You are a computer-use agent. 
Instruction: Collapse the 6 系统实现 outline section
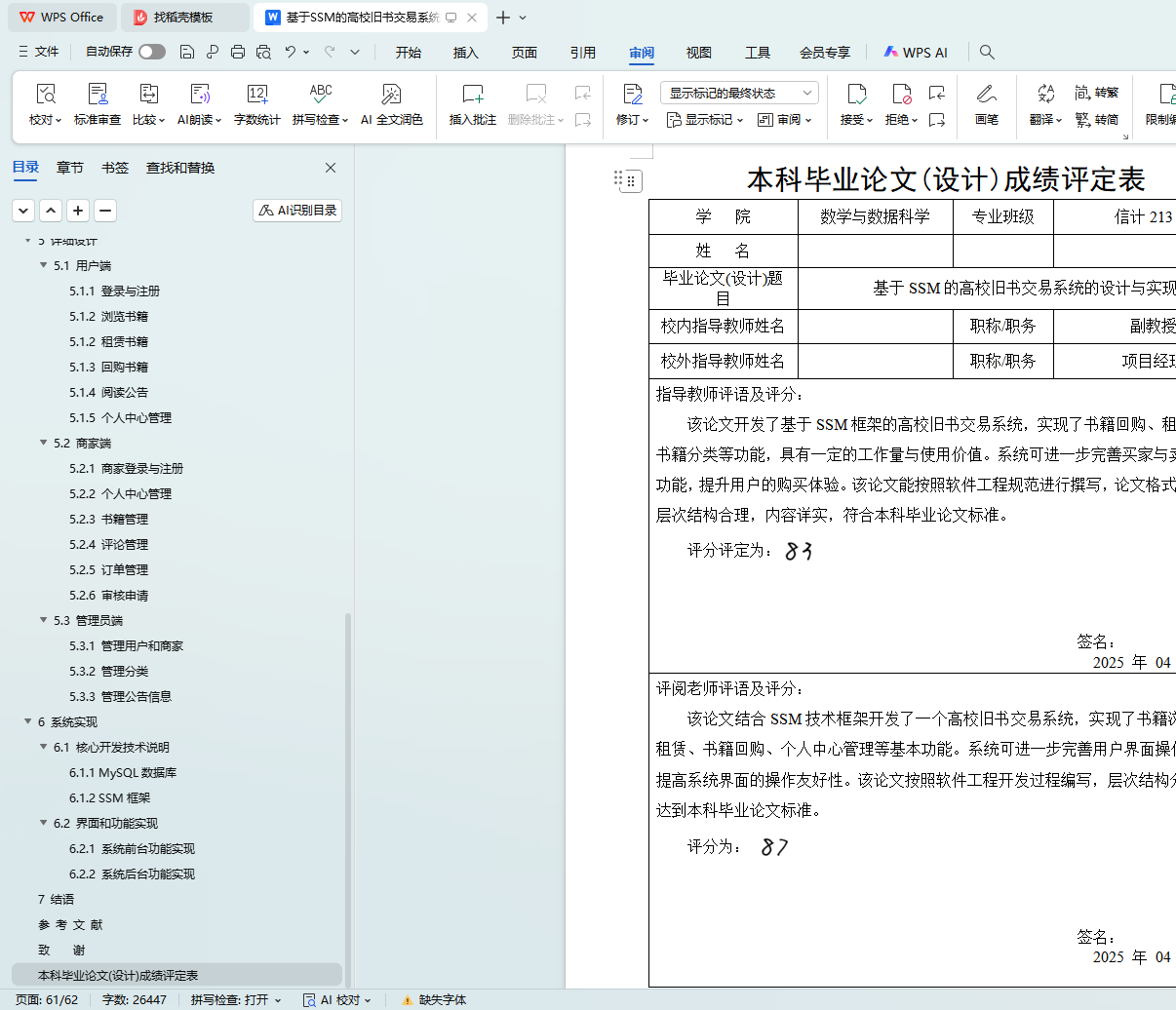(x=28, y=721)
